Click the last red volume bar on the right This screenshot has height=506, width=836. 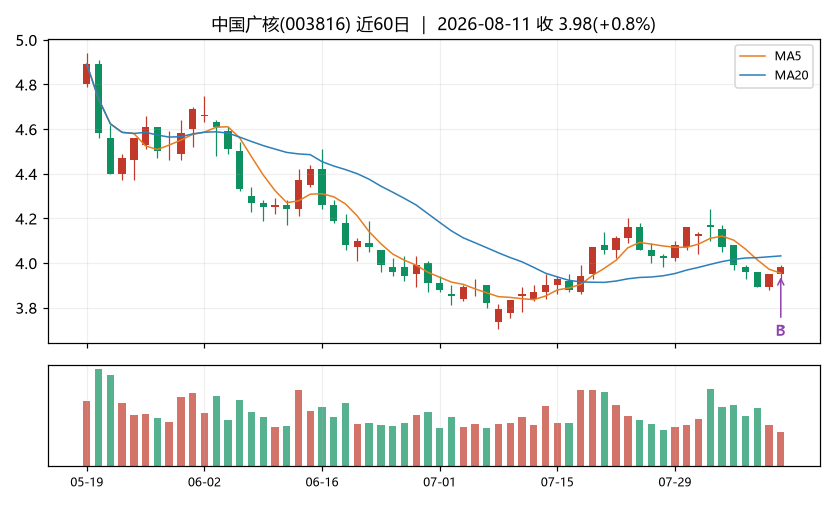tap(781, 449)
